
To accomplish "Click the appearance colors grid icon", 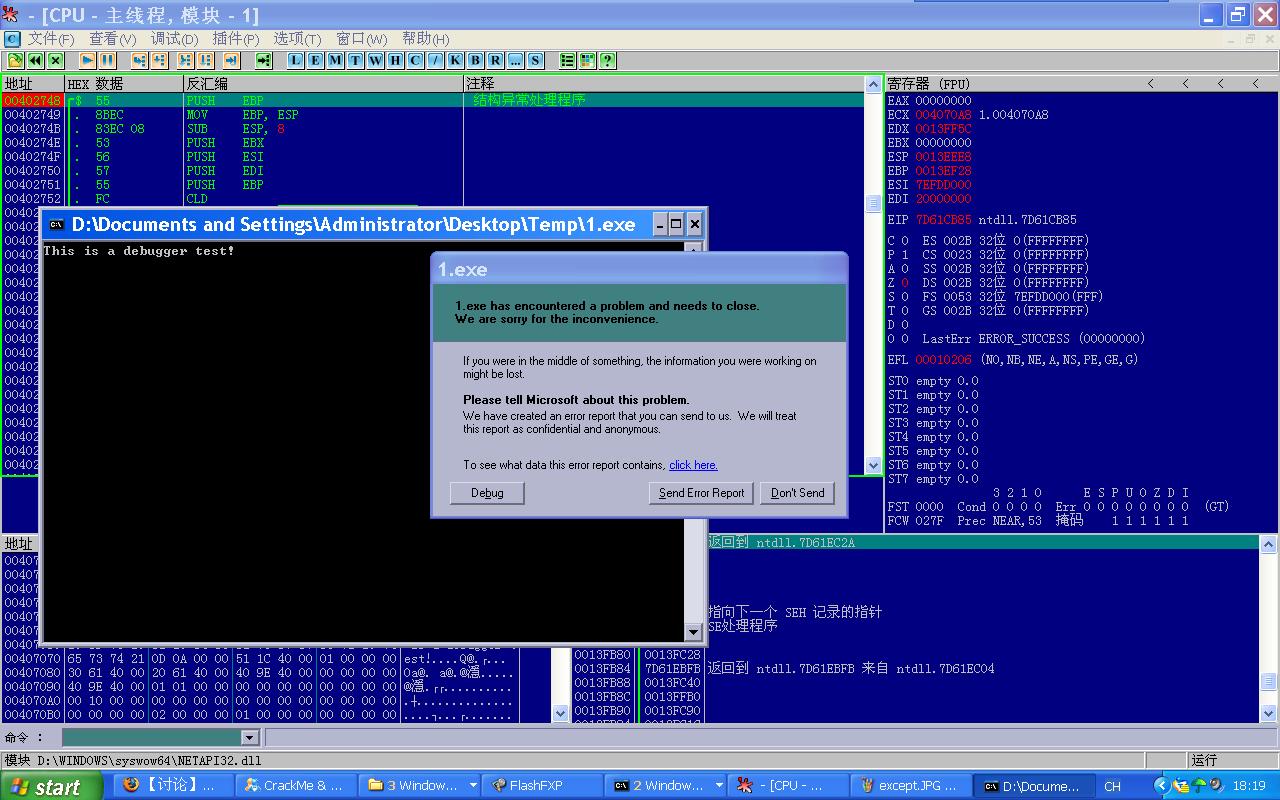I will tap(587, 60).
